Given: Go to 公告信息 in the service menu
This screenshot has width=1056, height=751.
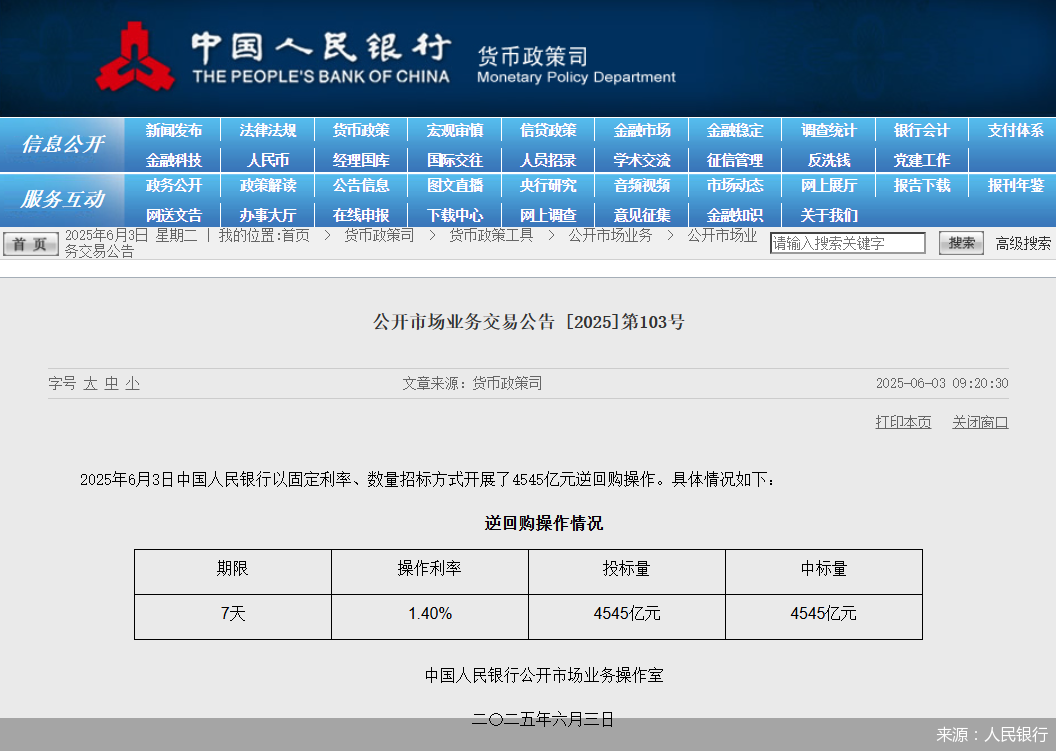Looking at the screenshot, I should coord(361,186).
